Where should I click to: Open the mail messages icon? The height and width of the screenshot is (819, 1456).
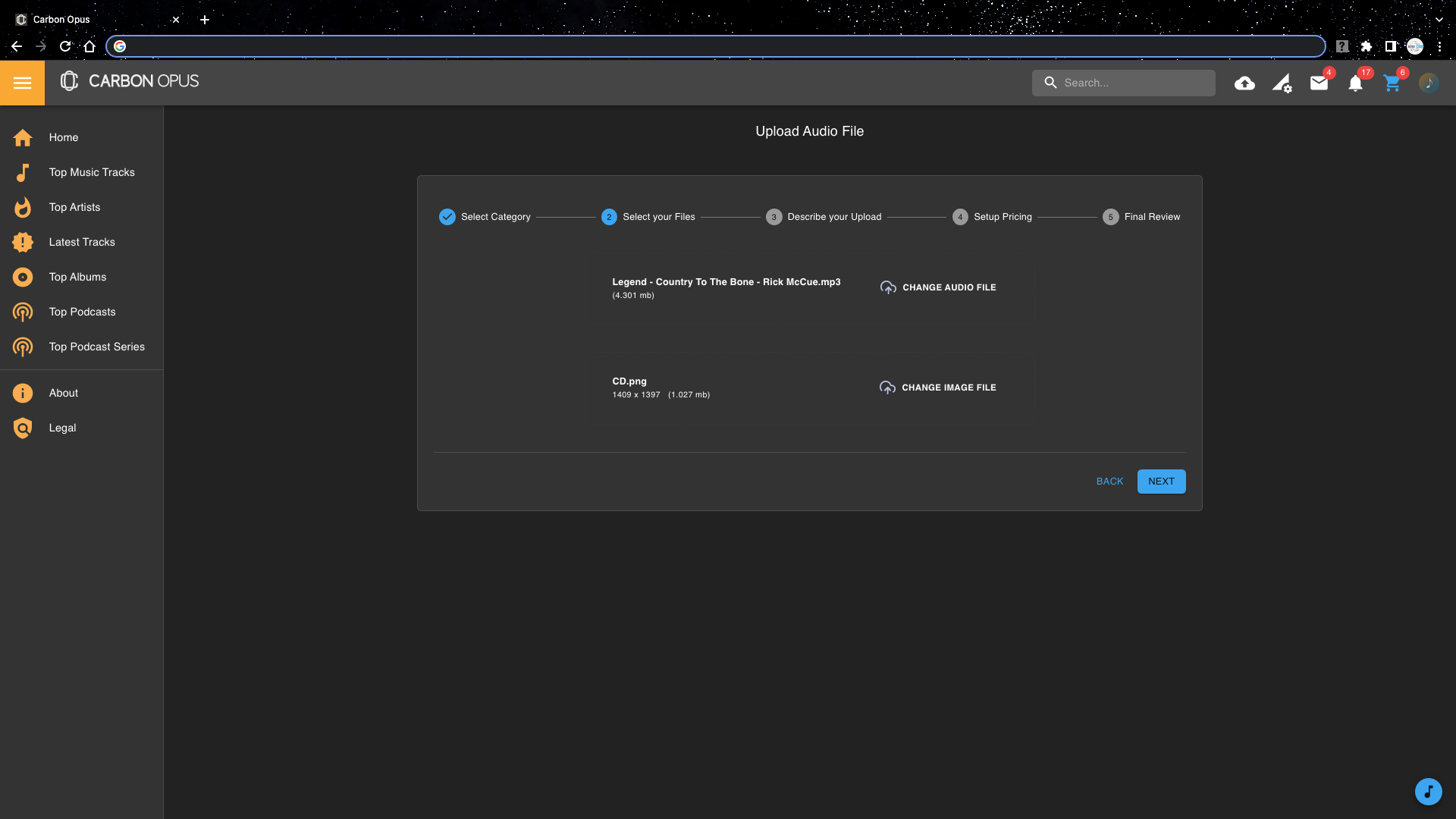click(1319, 83)
